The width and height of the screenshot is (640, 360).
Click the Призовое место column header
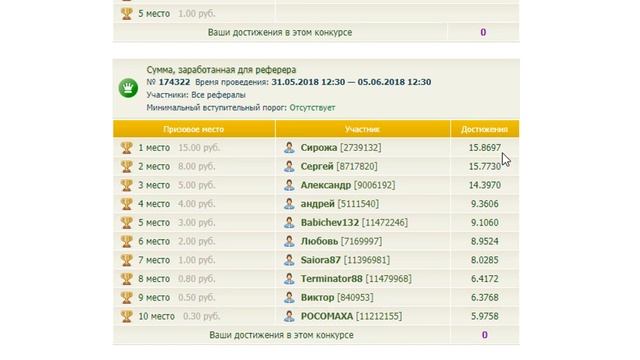[x=193, y=129]
